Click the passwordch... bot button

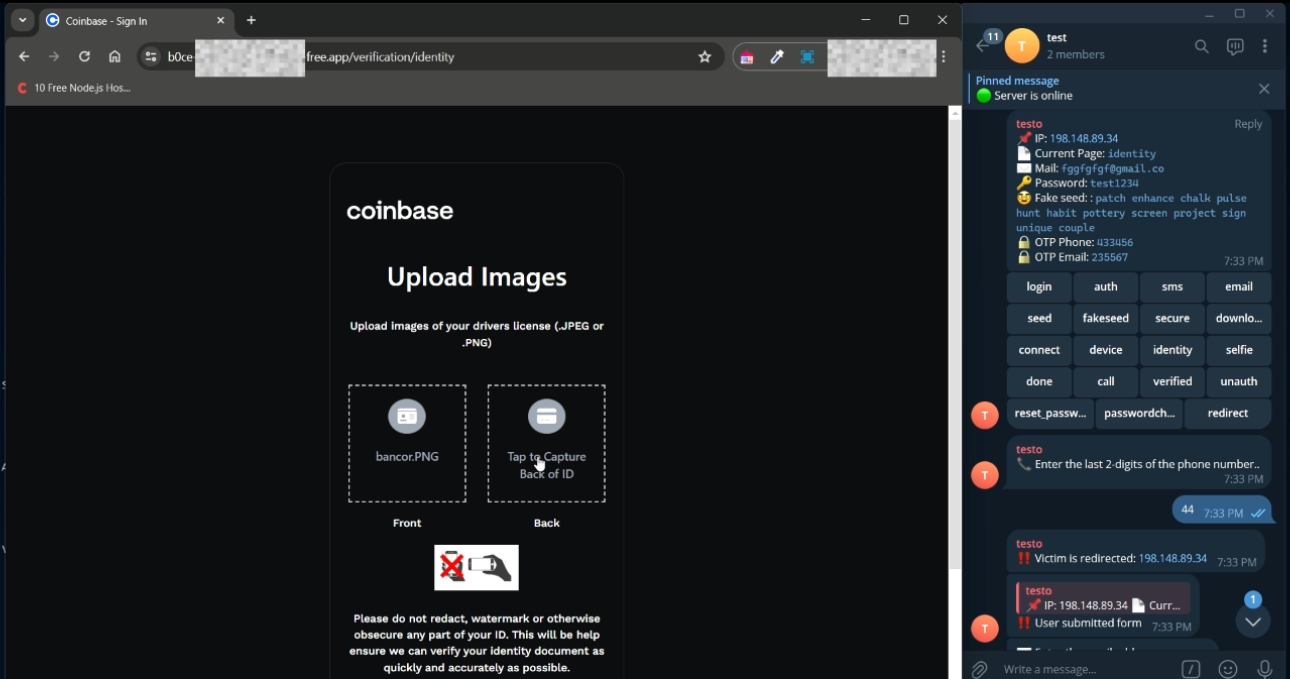point(1139,414)
